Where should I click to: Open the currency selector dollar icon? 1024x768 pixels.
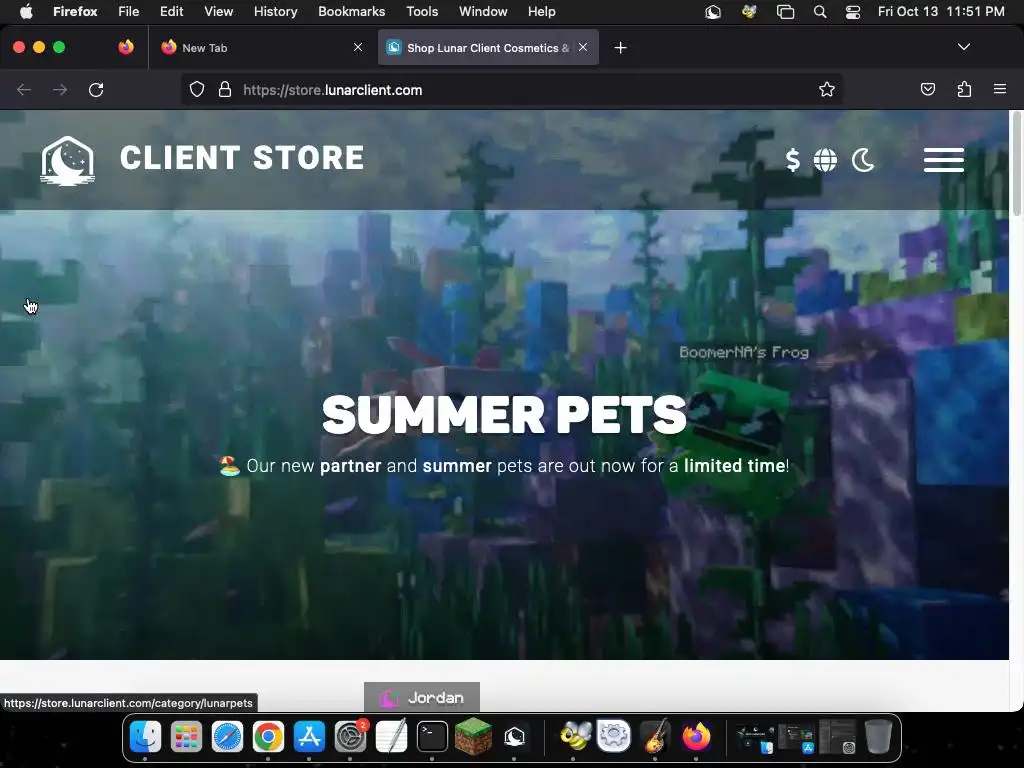(x=793, y=160)
